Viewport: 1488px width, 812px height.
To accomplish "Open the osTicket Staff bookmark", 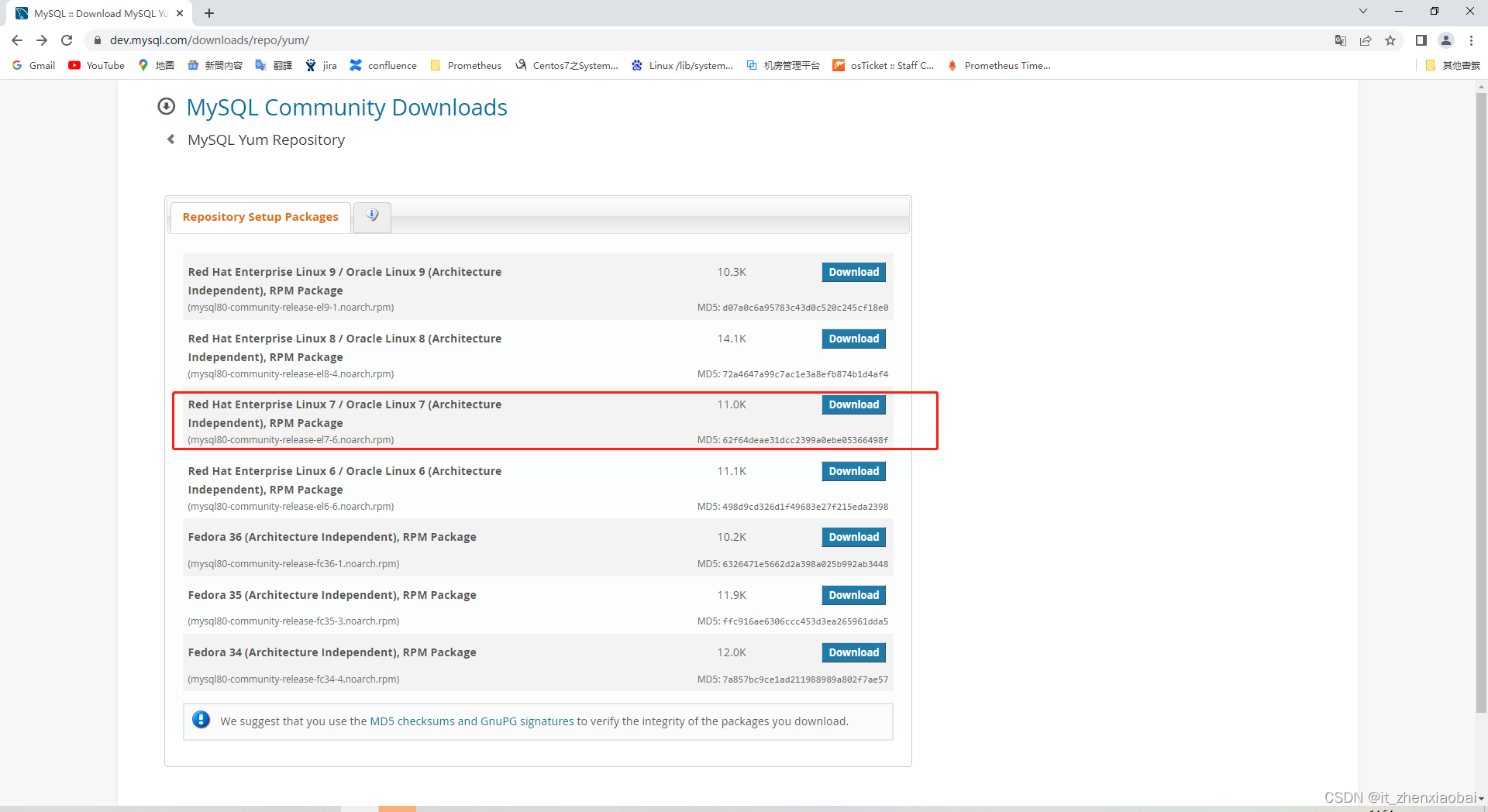I will click(x=883, y=66).
